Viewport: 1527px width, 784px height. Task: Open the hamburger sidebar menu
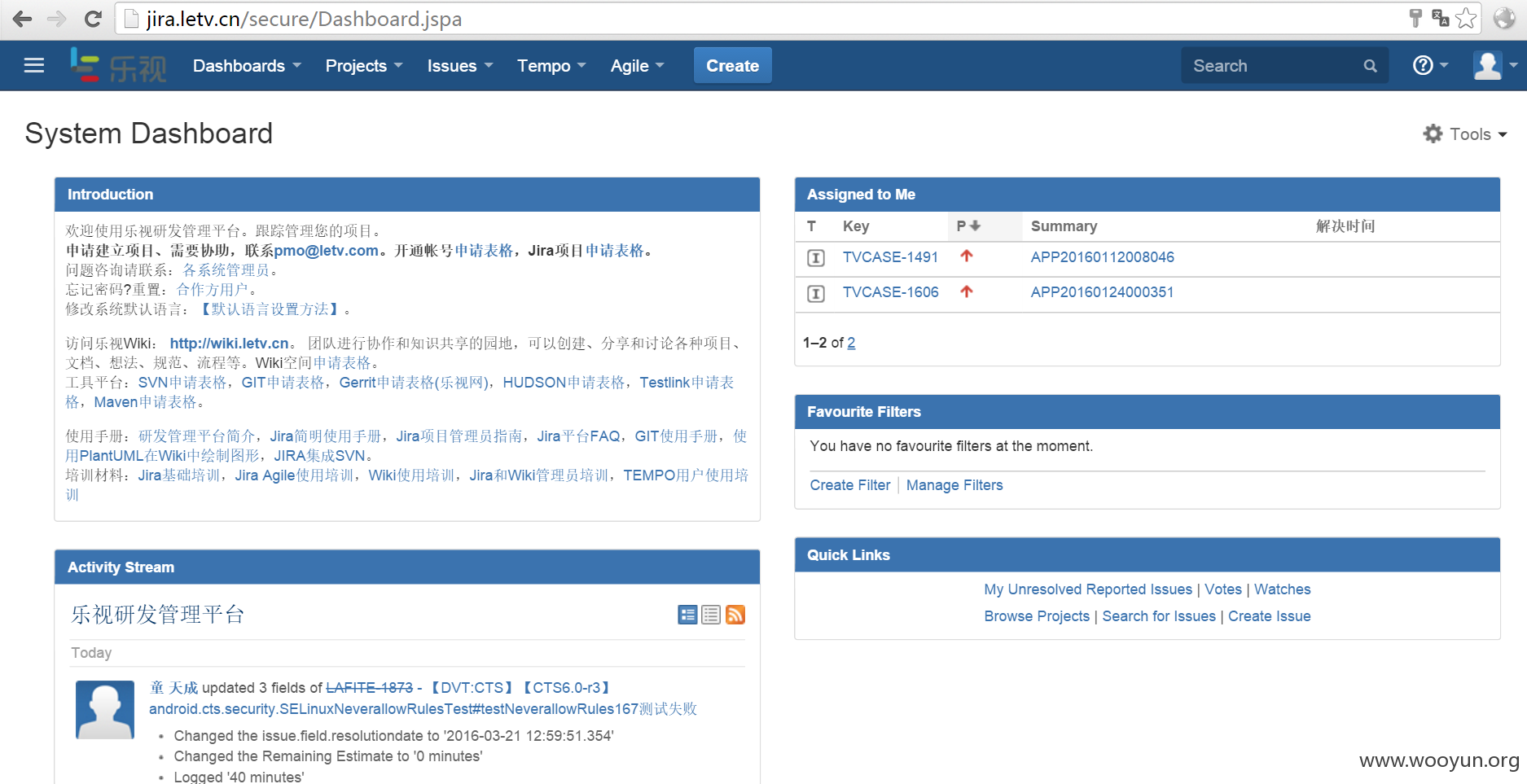click(34, 65)
